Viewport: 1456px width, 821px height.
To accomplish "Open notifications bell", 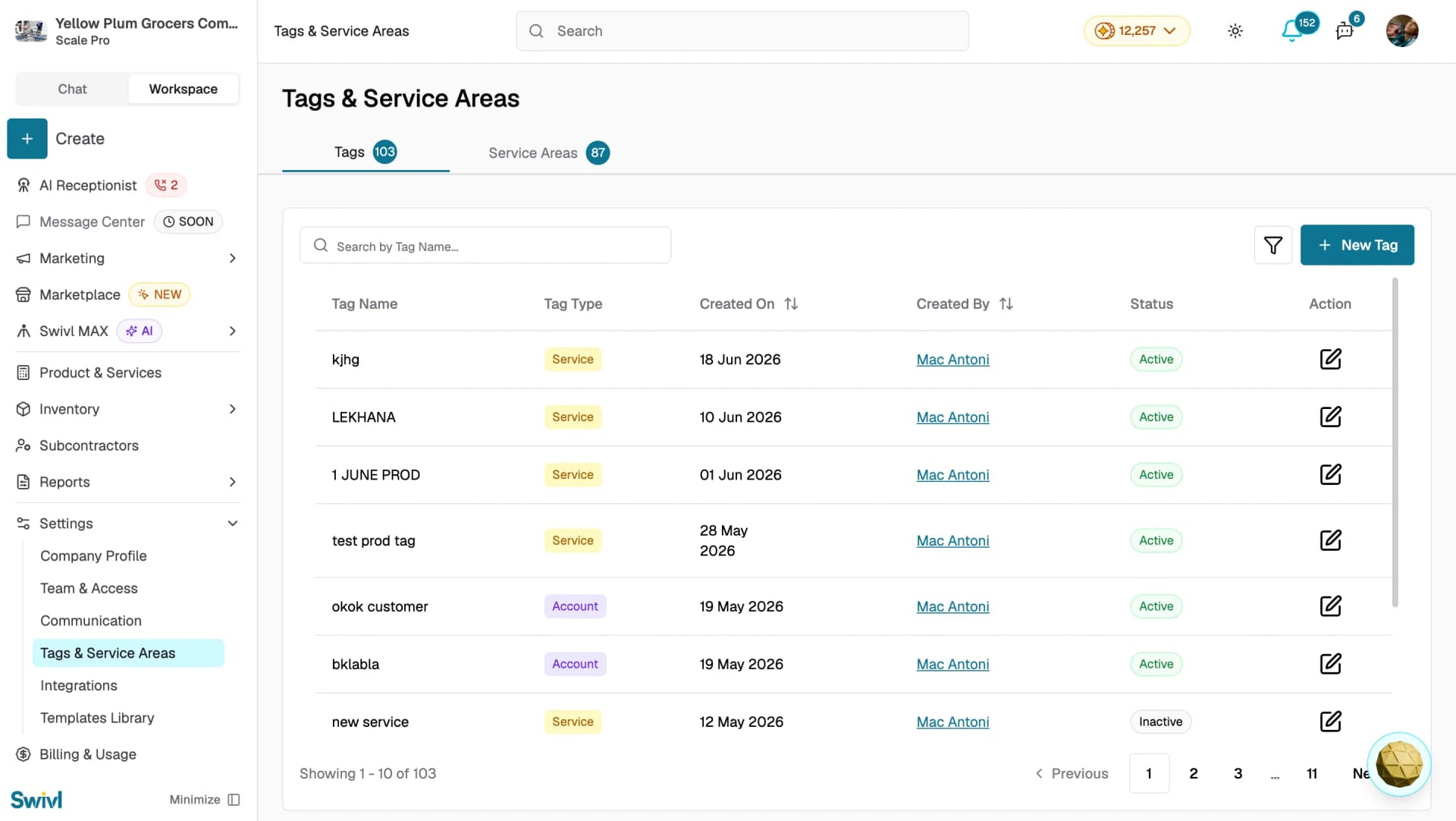I will tap(1291, 31).
